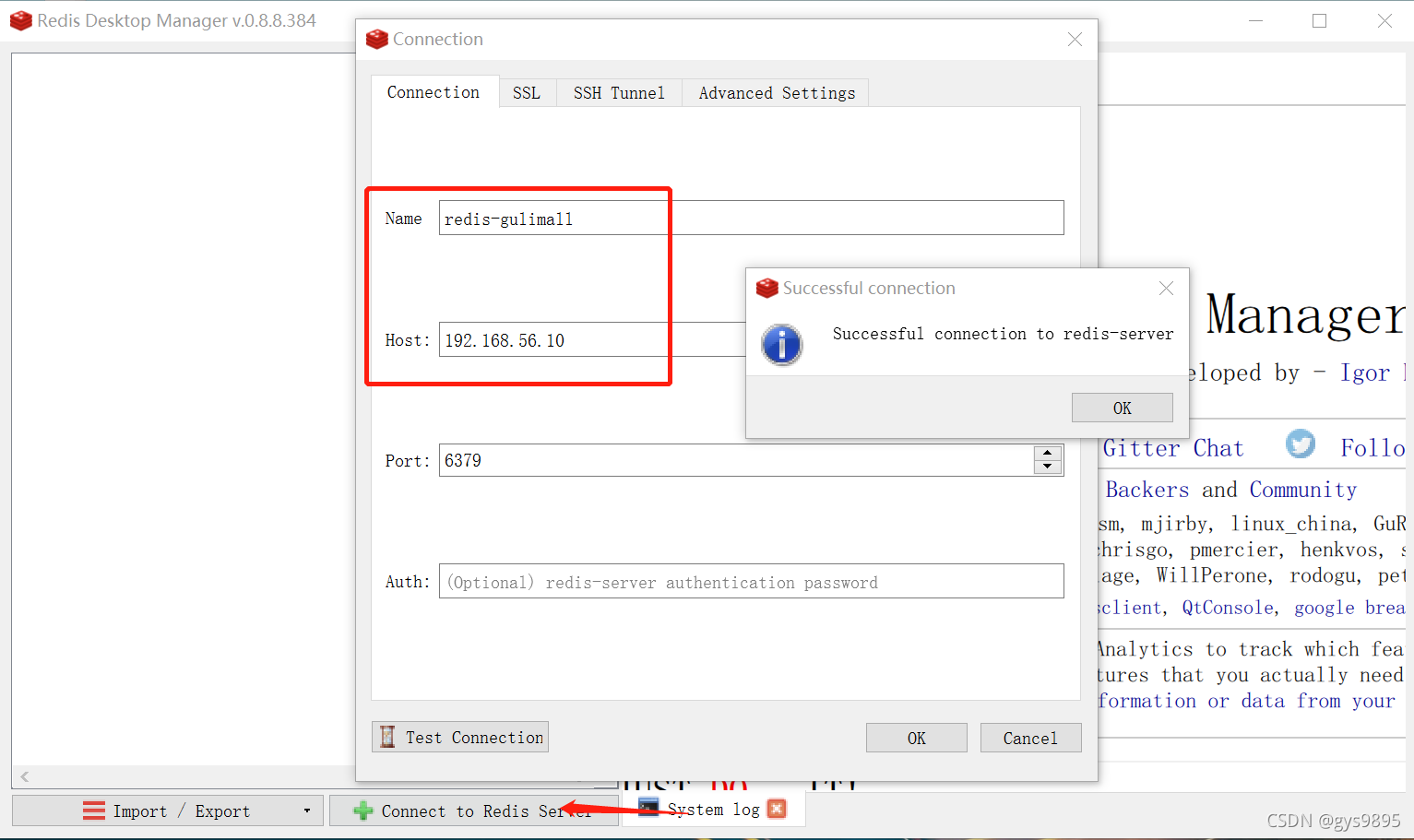Click the Name input field

751,218
